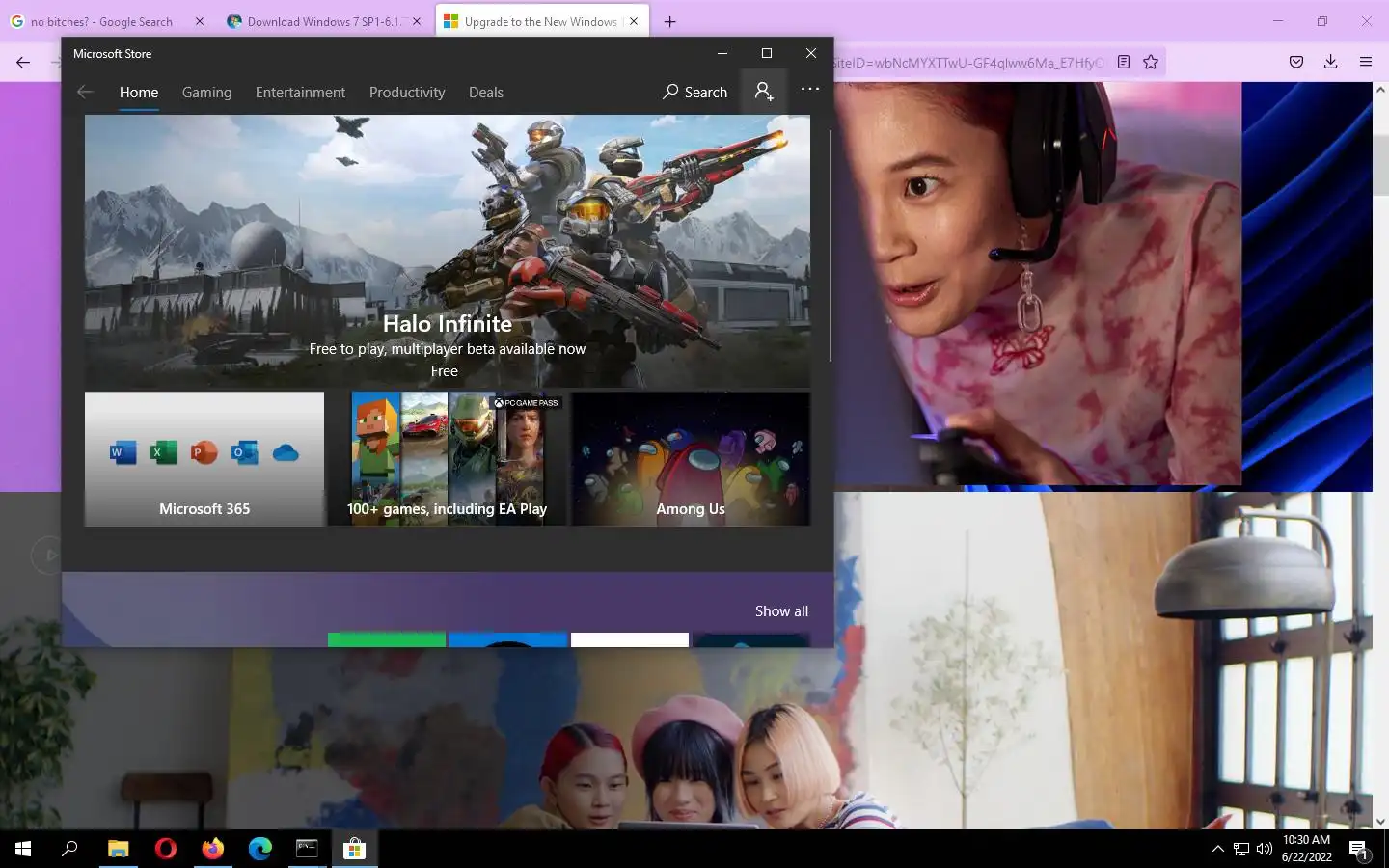
Task: Open the Windows Start menu
Action: coord(23,849)
